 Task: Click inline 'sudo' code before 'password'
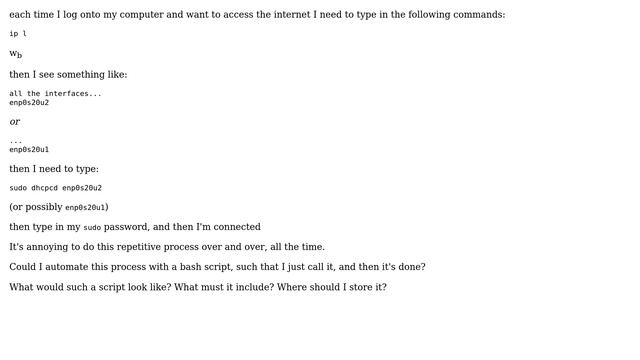click(x=92, y=227)
